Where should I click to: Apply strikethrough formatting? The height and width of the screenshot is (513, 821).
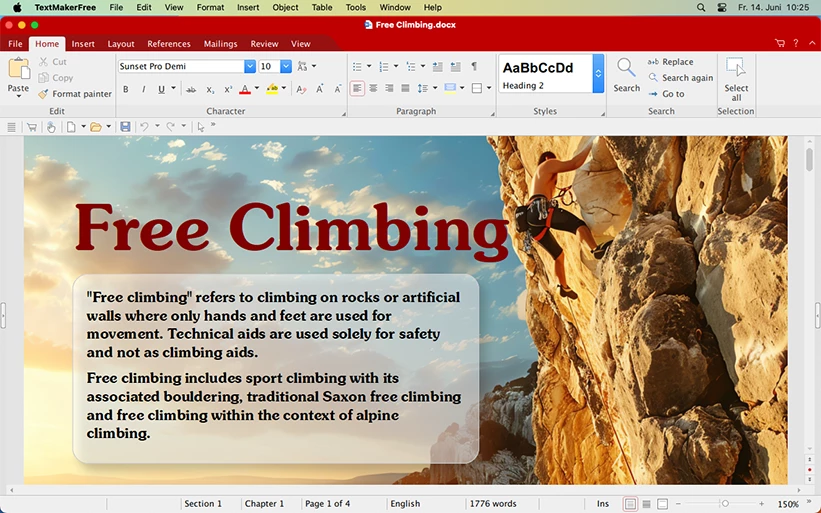pyautogui.click(x=193, y=89)
